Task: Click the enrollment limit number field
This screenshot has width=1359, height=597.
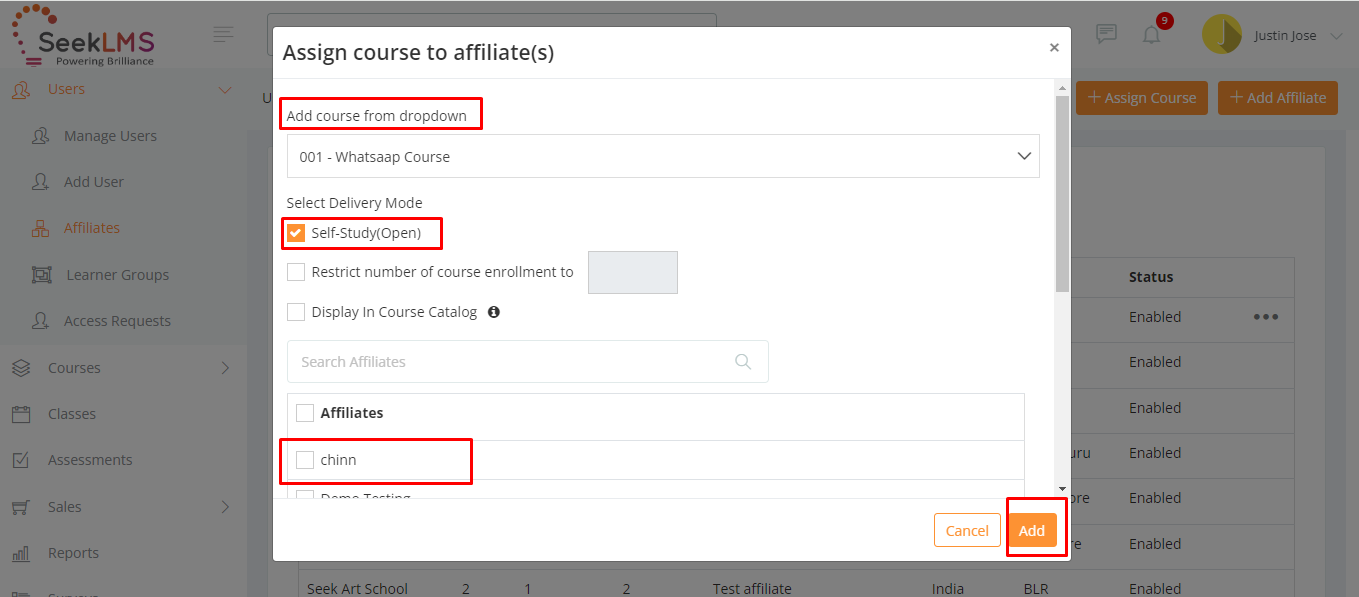Action: coord(633,272)
